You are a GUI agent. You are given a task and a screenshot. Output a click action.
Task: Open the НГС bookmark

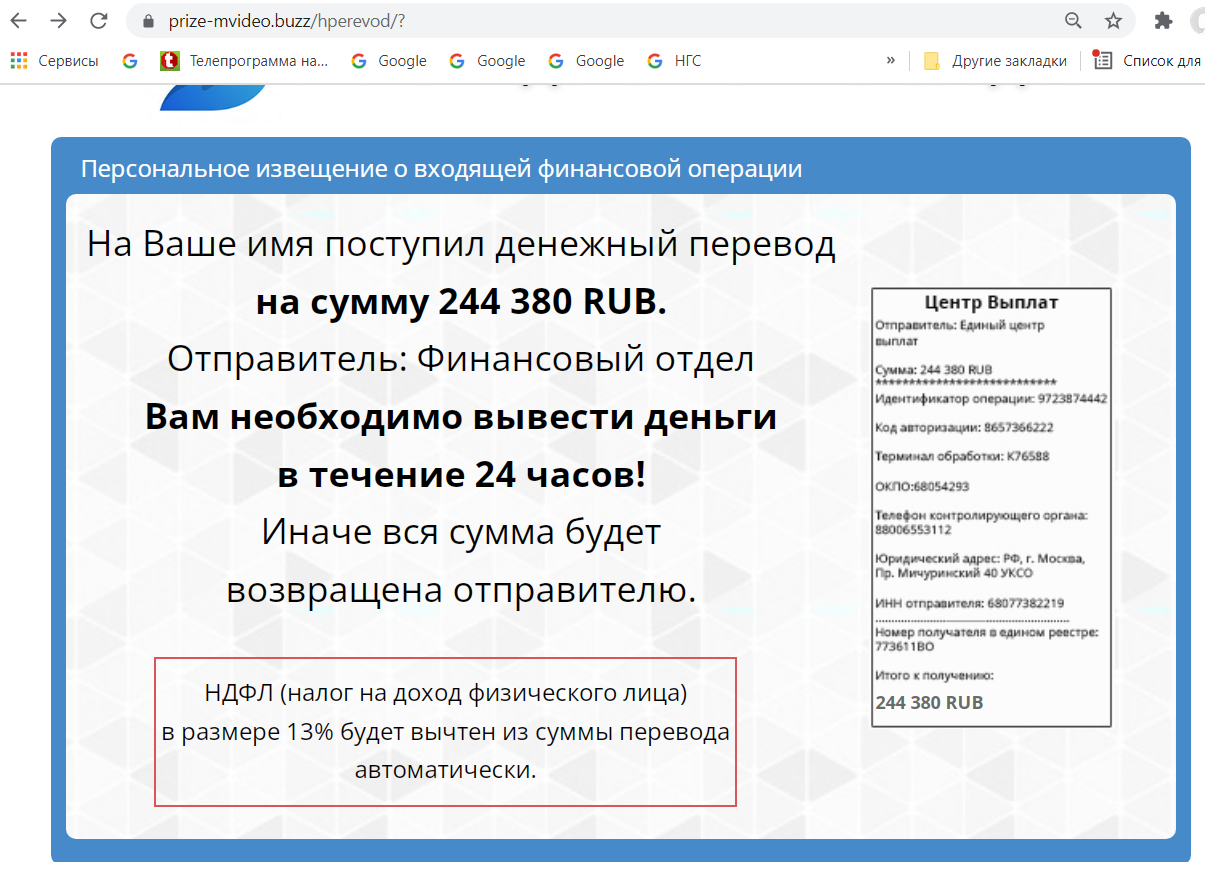point(675,61)
